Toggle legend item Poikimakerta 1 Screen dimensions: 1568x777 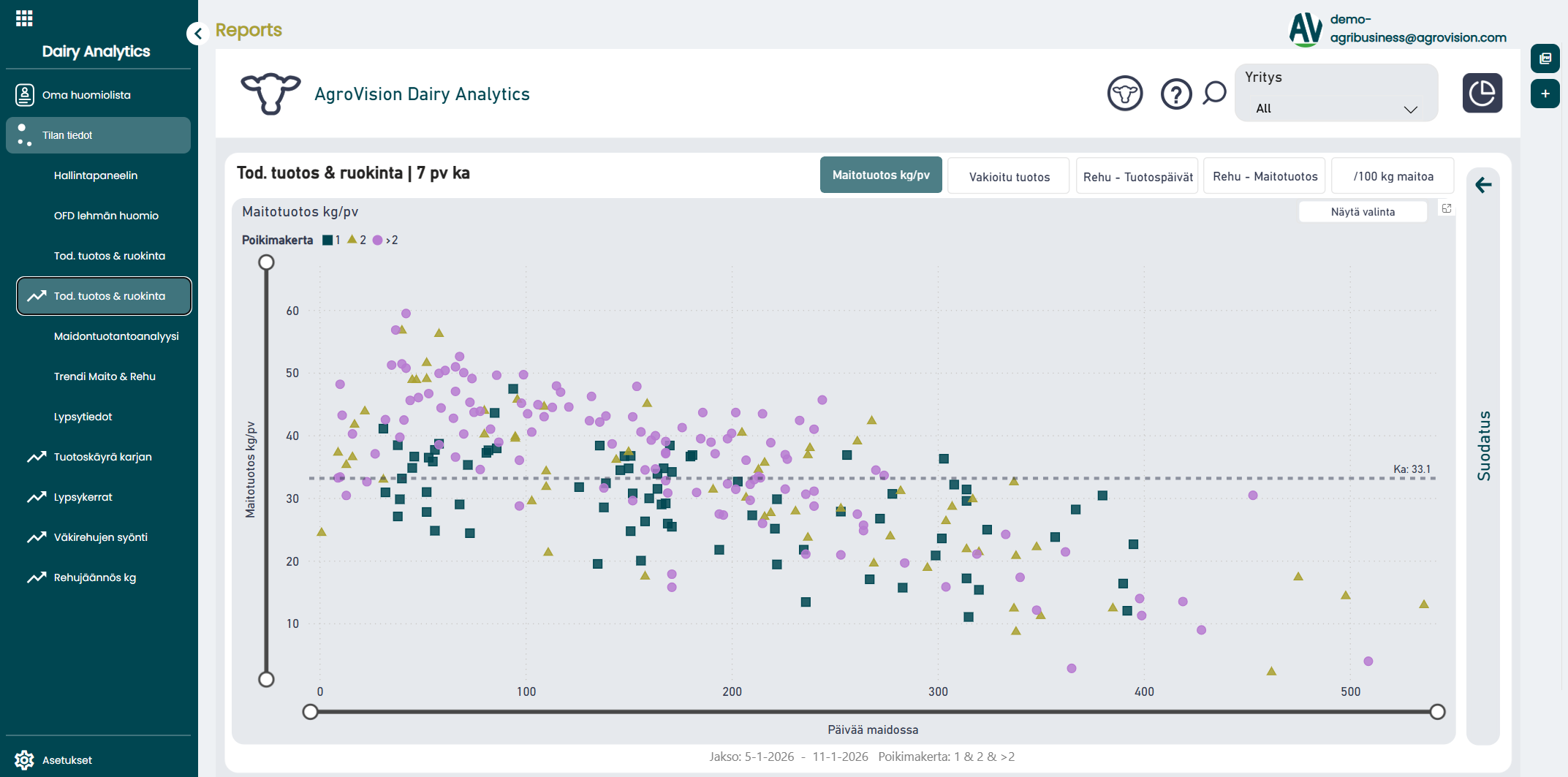coord(331,240)
